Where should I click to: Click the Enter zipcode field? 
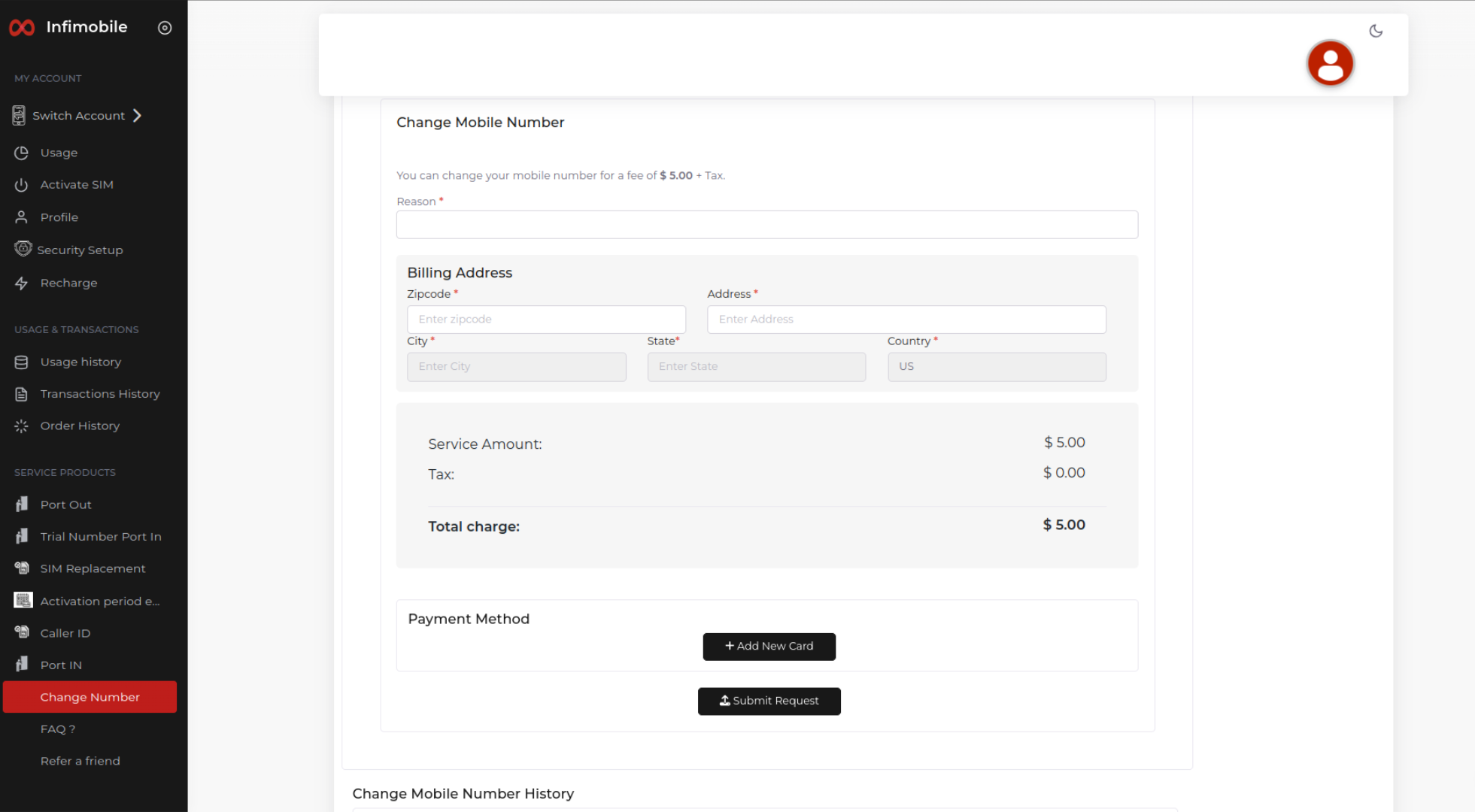(546, 320)
